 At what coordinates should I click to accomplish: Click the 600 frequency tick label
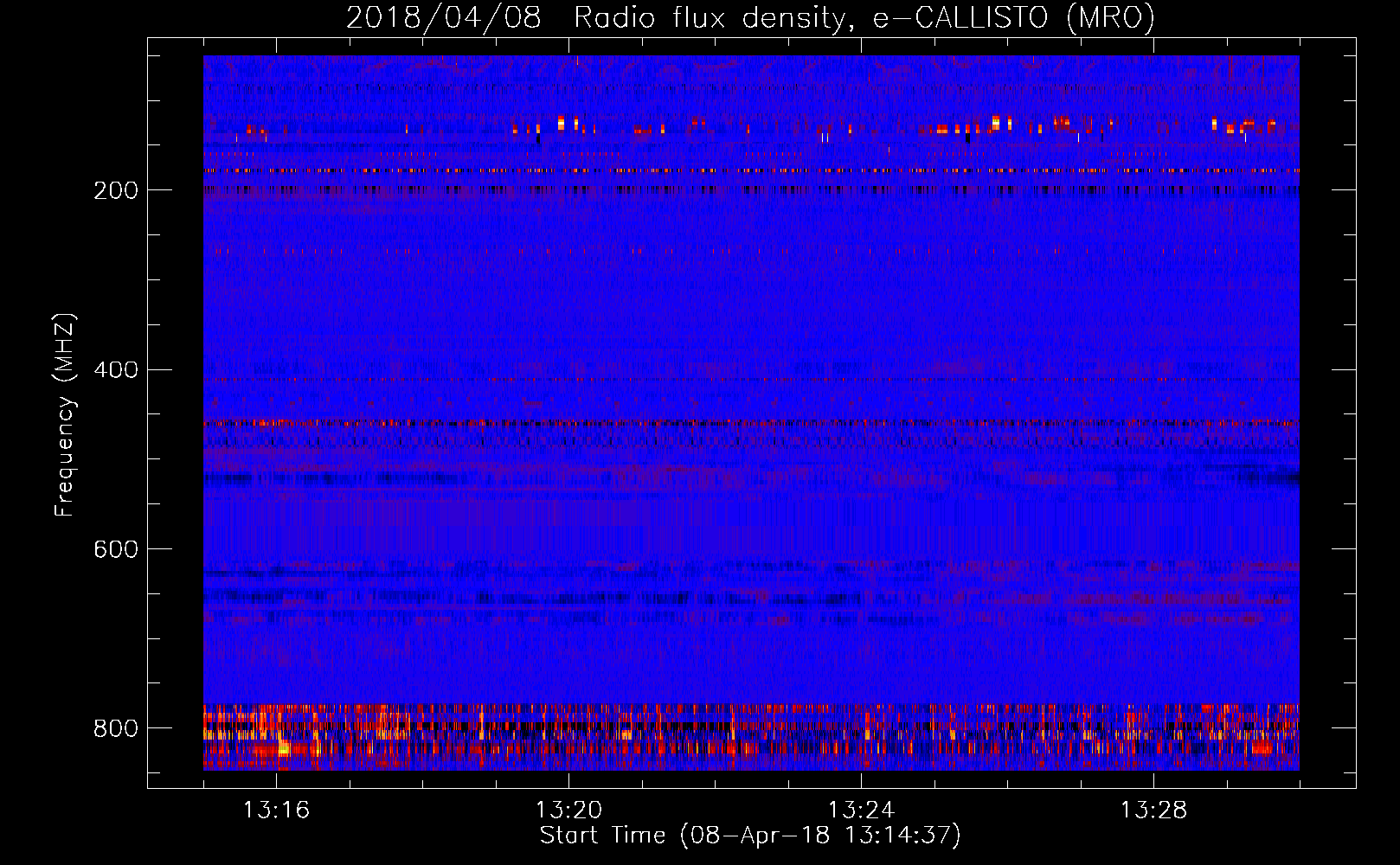116,549
